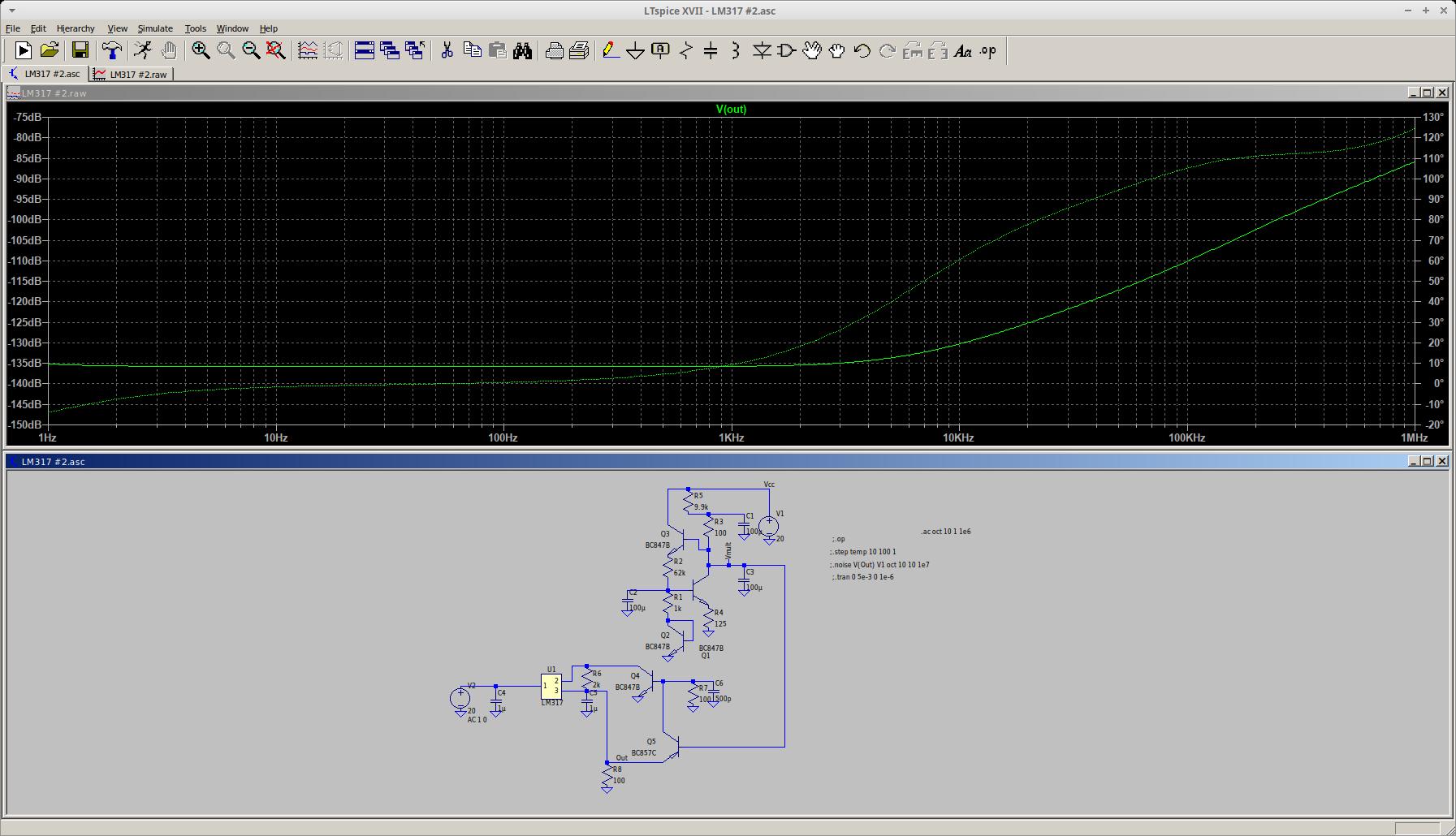The width and height of the screenshot is (1456, 836).
Task: Run the simulation with the running man icon
Action: pyautogui.click(x=143, y=50)
